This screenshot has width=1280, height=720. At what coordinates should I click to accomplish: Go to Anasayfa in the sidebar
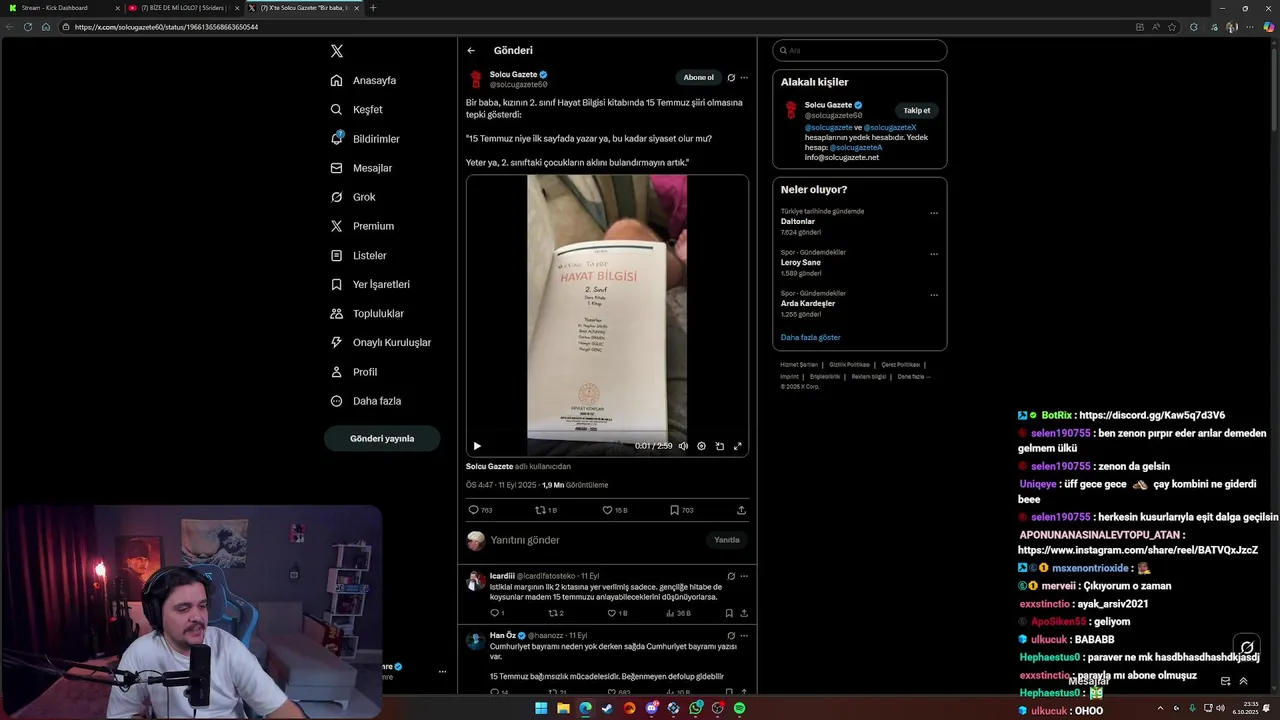point(364,80)
